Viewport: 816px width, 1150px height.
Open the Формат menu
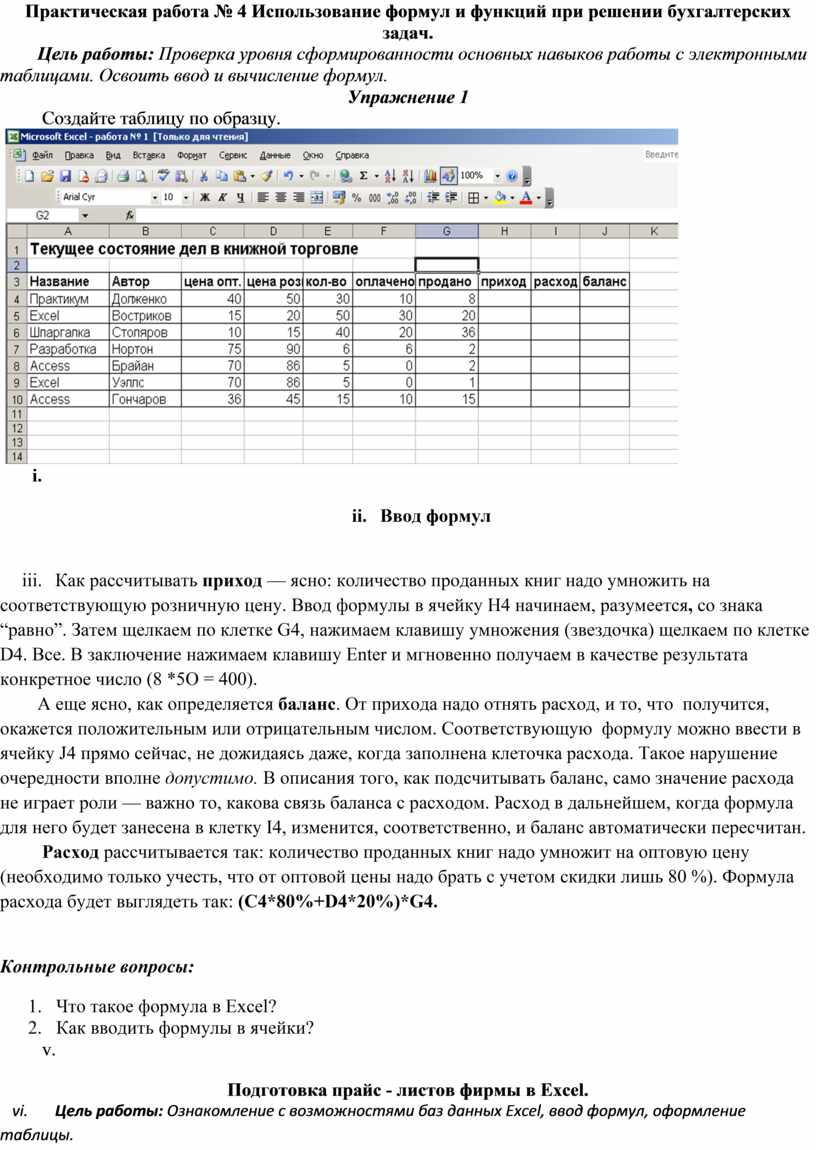tap(192, 155)
